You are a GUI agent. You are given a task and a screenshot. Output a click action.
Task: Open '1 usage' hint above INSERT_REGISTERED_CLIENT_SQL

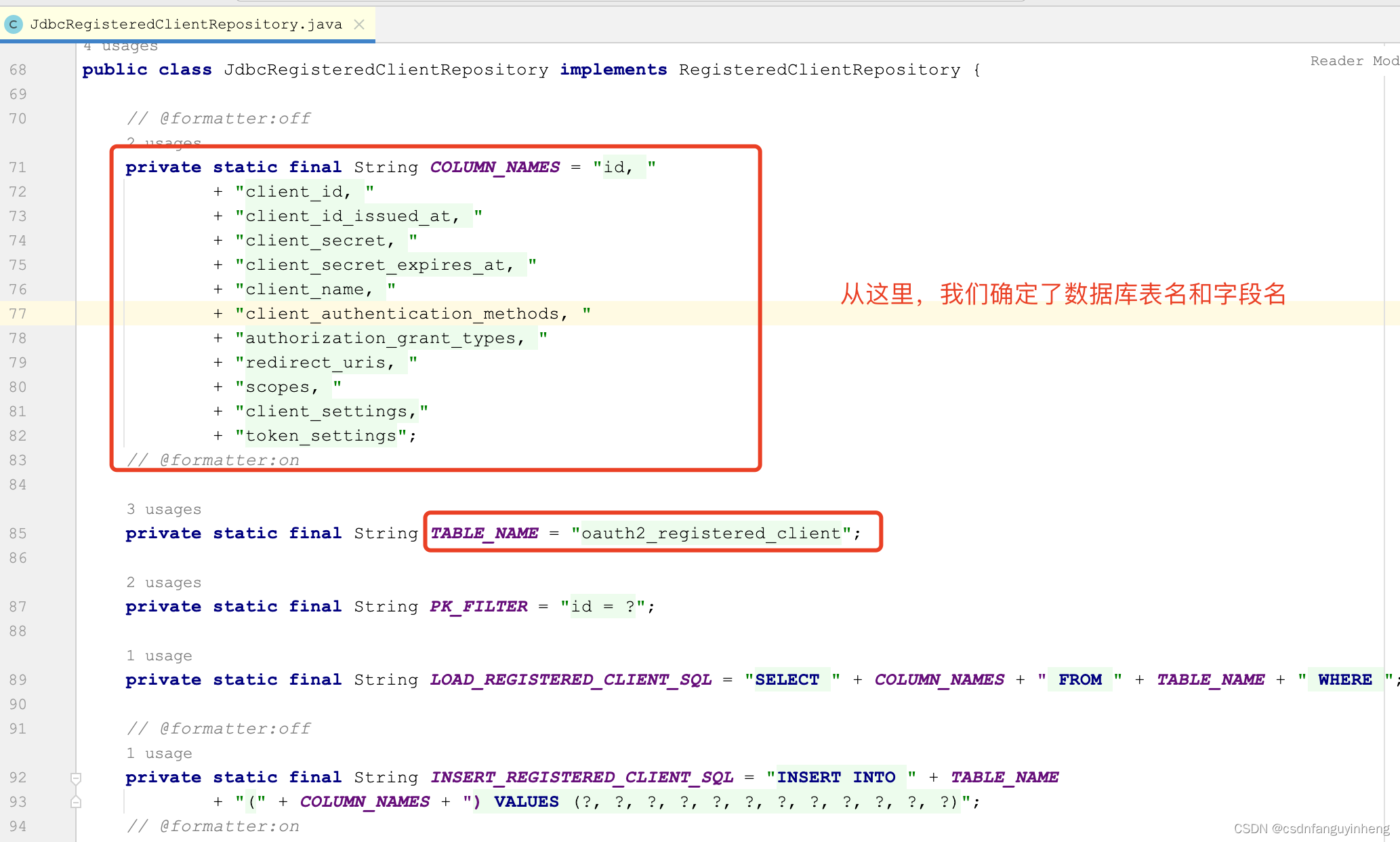coord(159,753)
